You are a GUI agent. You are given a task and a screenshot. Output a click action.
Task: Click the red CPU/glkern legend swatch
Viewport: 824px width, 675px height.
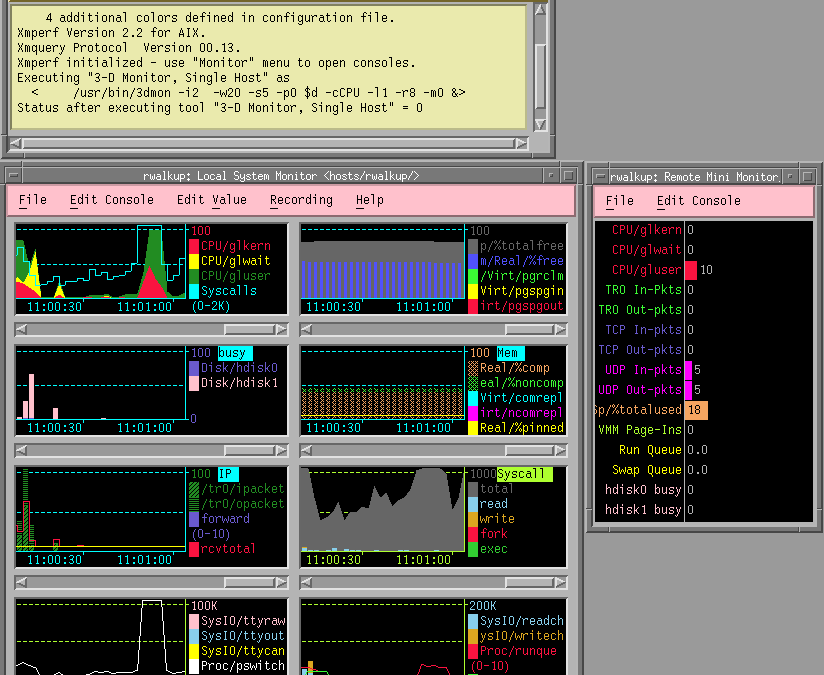click(x=194, y=245)
